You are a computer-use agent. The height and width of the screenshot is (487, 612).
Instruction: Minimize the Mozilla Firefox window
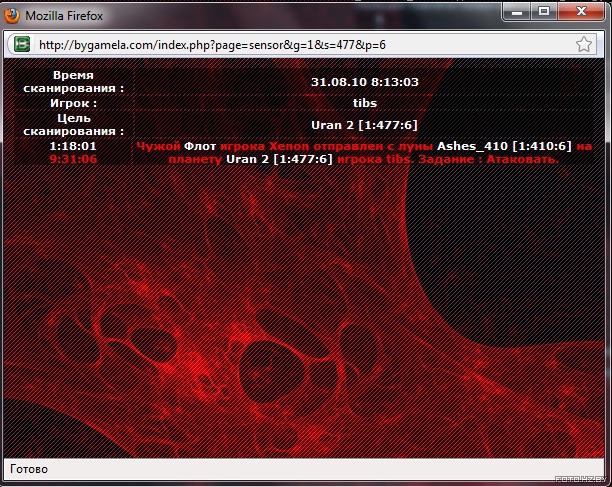click(517, 12)
